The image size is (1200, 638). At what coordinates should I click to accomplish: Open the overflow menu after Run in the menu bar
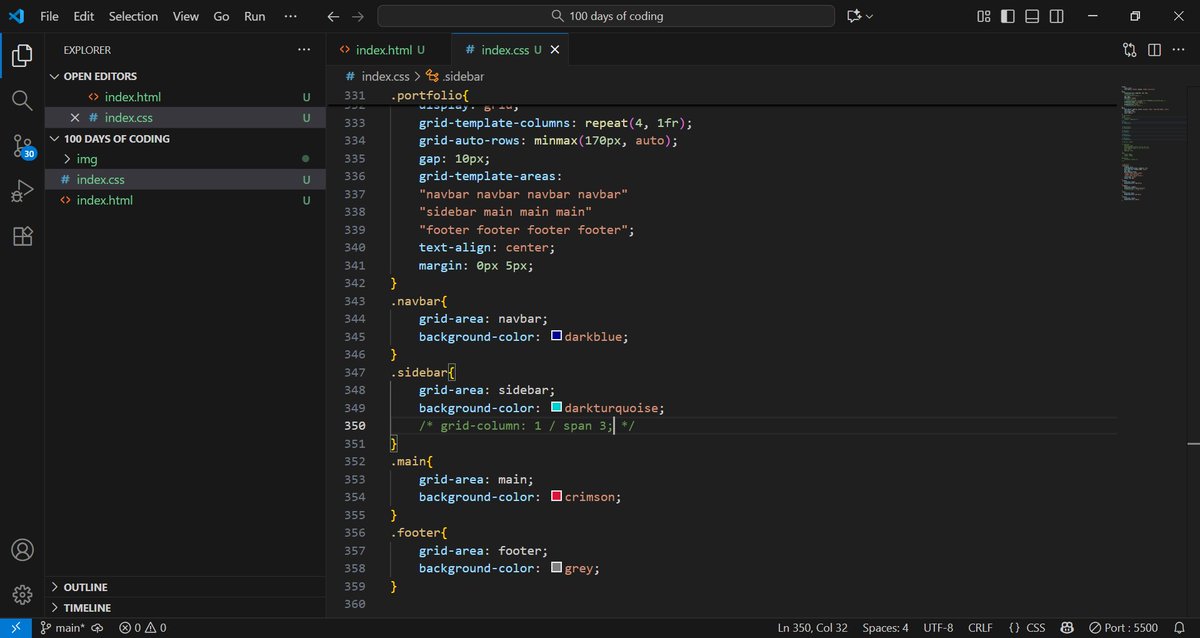(x=290, y=16)
